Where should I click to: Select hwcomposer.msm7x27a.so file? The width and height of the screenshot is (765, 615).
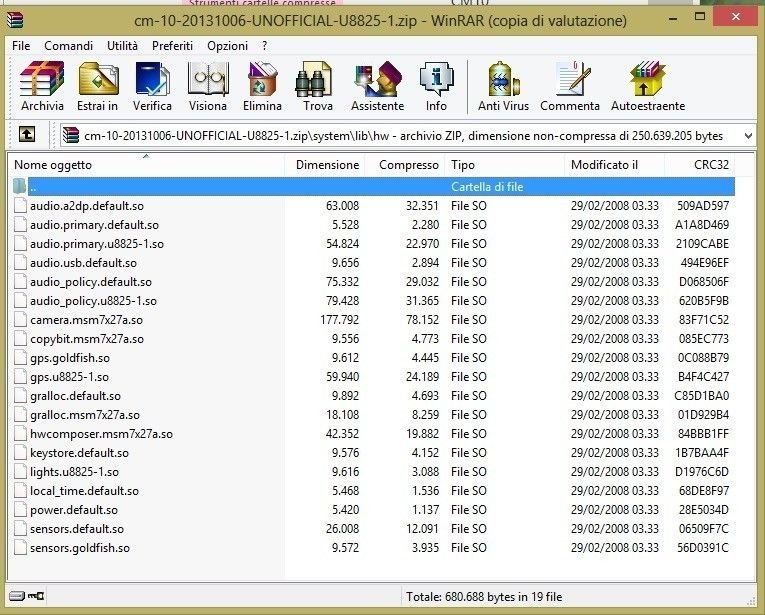click(x=101, y=434)
